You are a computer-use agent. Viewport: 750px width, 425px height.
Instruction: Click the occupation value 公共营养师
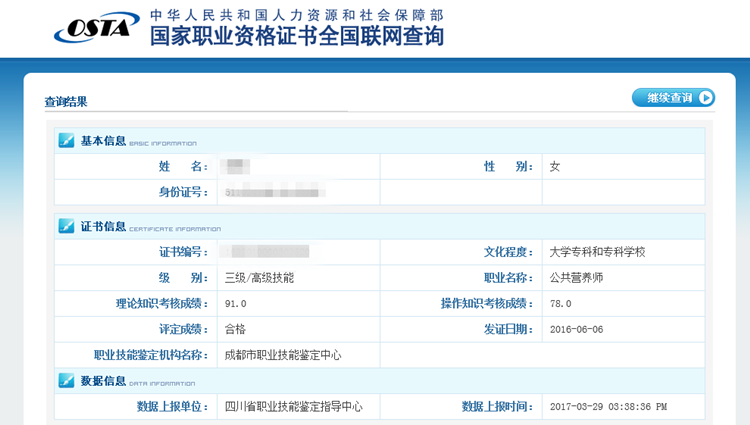pyautogui.click(x=576, y=278)
